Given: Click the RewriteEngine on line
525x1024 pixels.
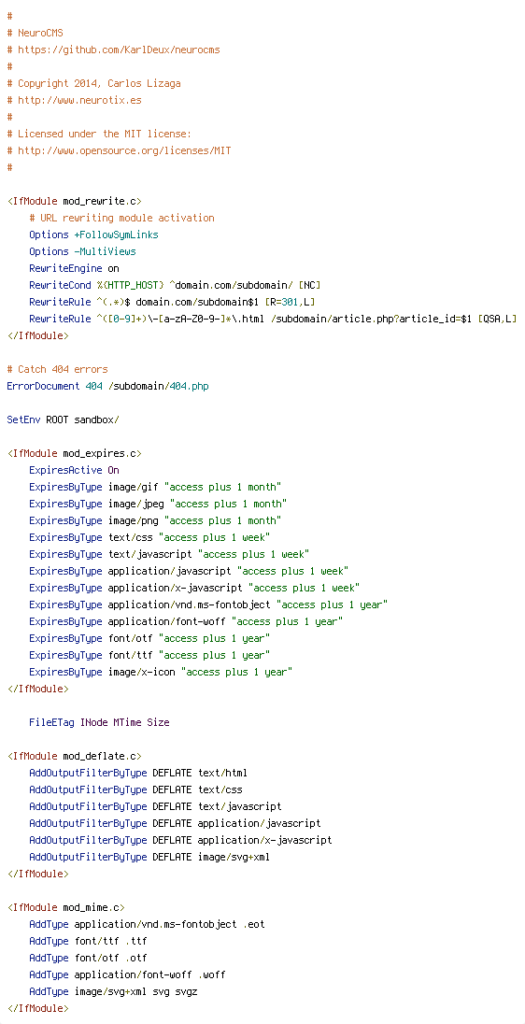Looking at the screenshot, I should [x=74, y=268].
